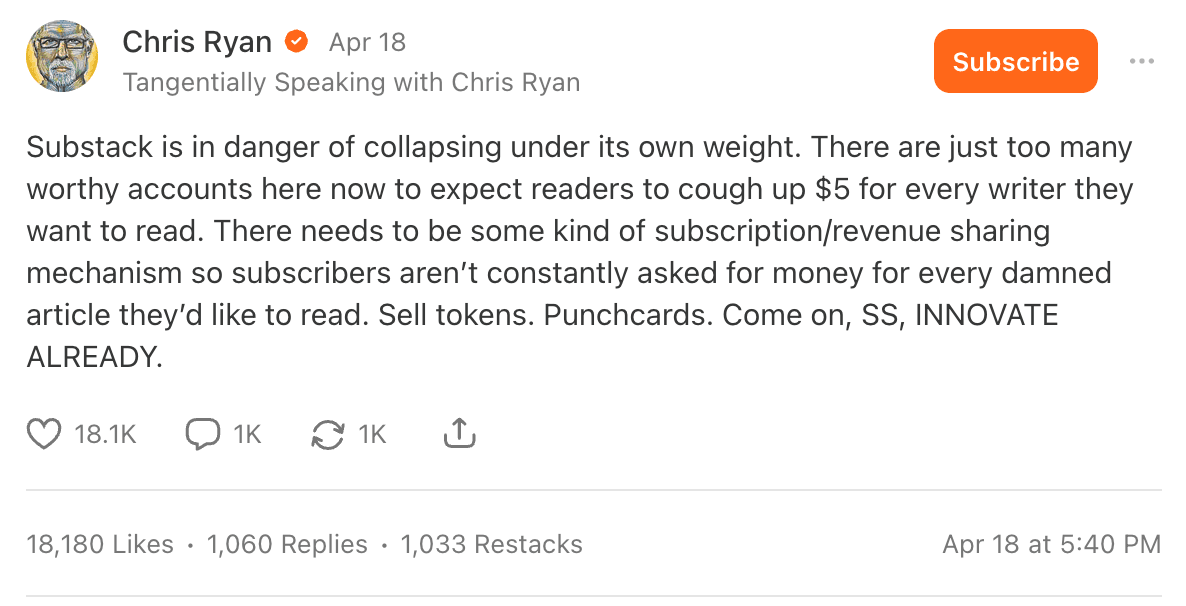Click the orange verified badge by Chris Ryan
This screenshot has width=1186, height=606.
tap(296, 42)
